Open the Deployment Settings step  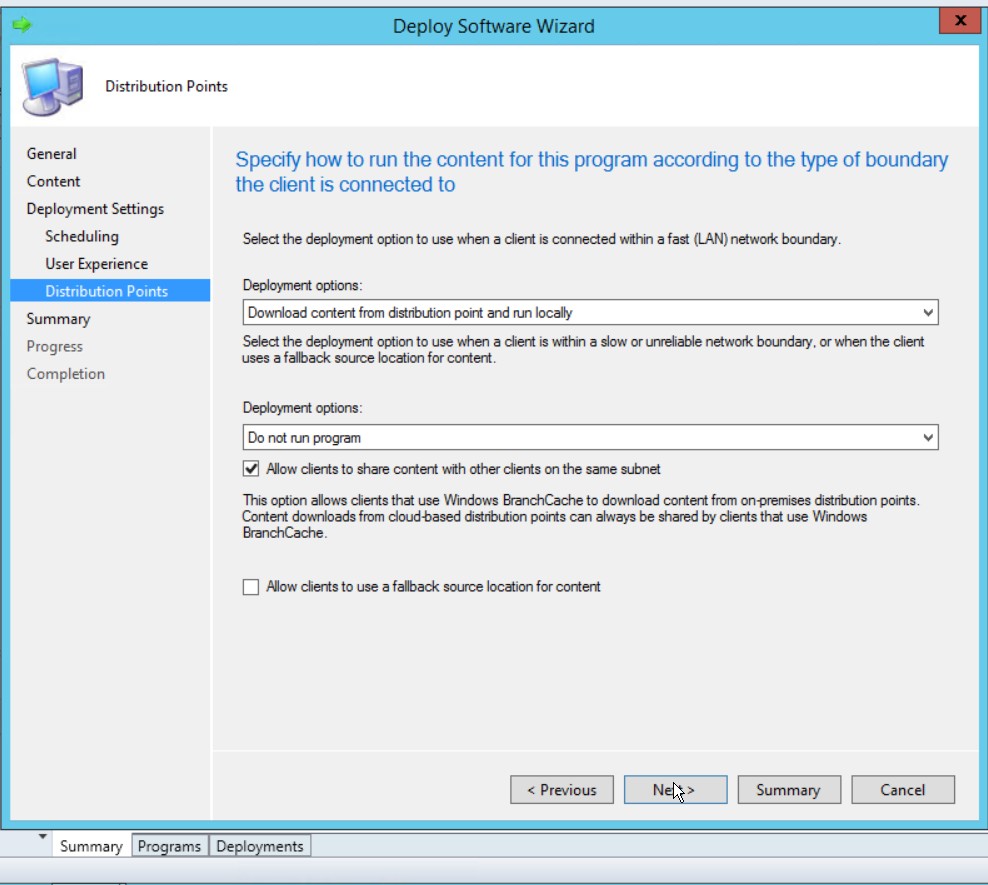tap(95, 209)
